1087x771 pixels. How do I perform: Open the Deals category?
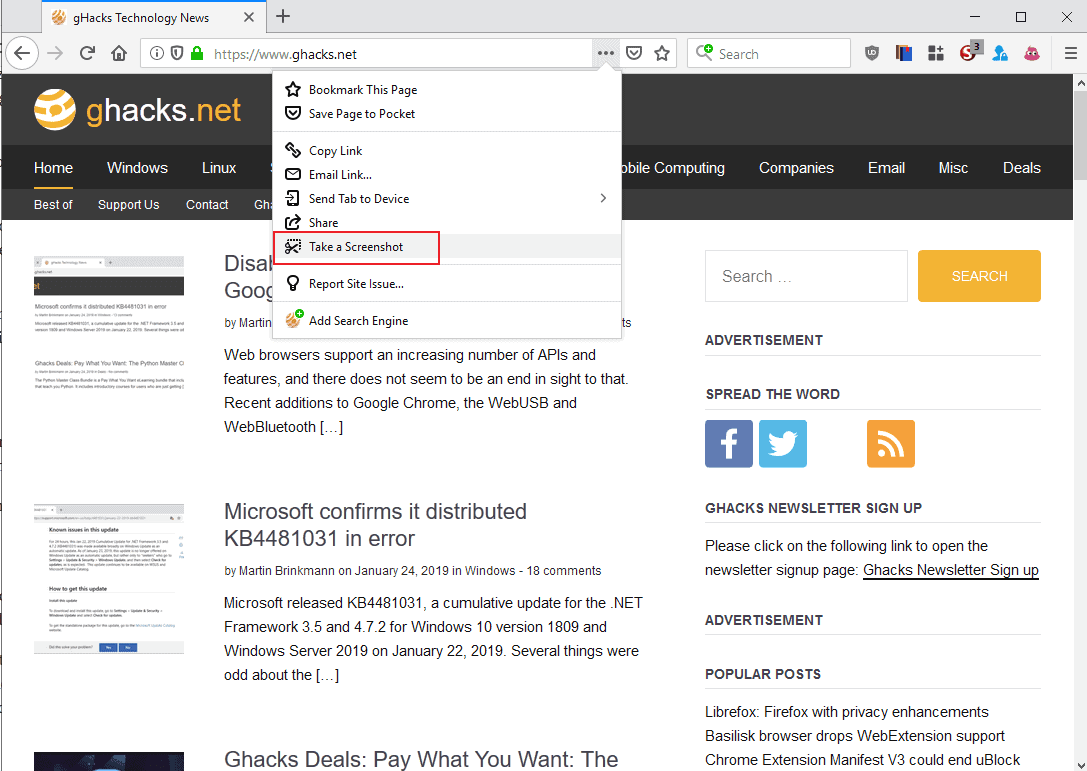pos(1021,168)
